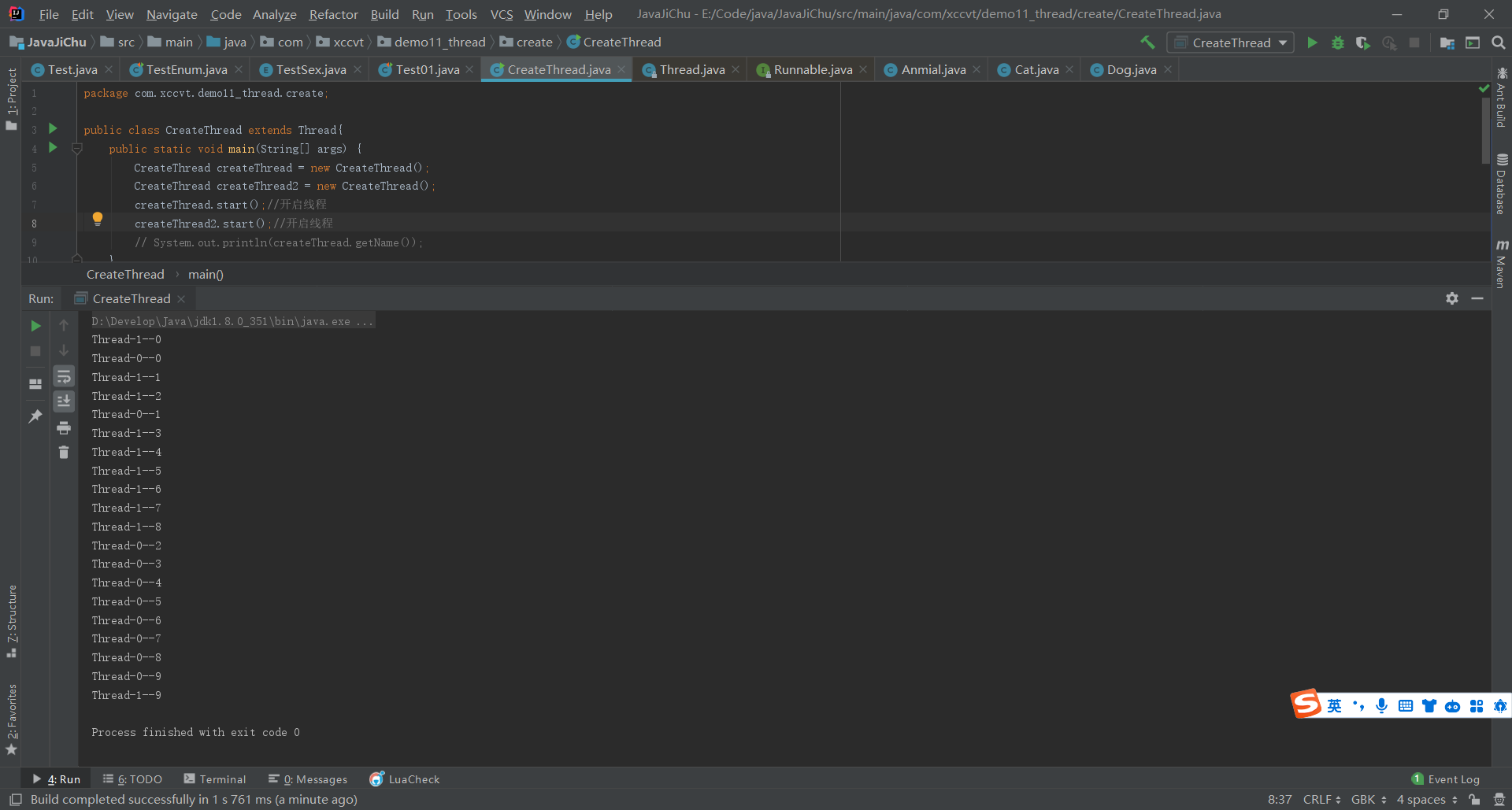Toggle the Project tool window sidebar
Image resolution: width=1512 pixels, height=810 pixels.
point(12,98)
